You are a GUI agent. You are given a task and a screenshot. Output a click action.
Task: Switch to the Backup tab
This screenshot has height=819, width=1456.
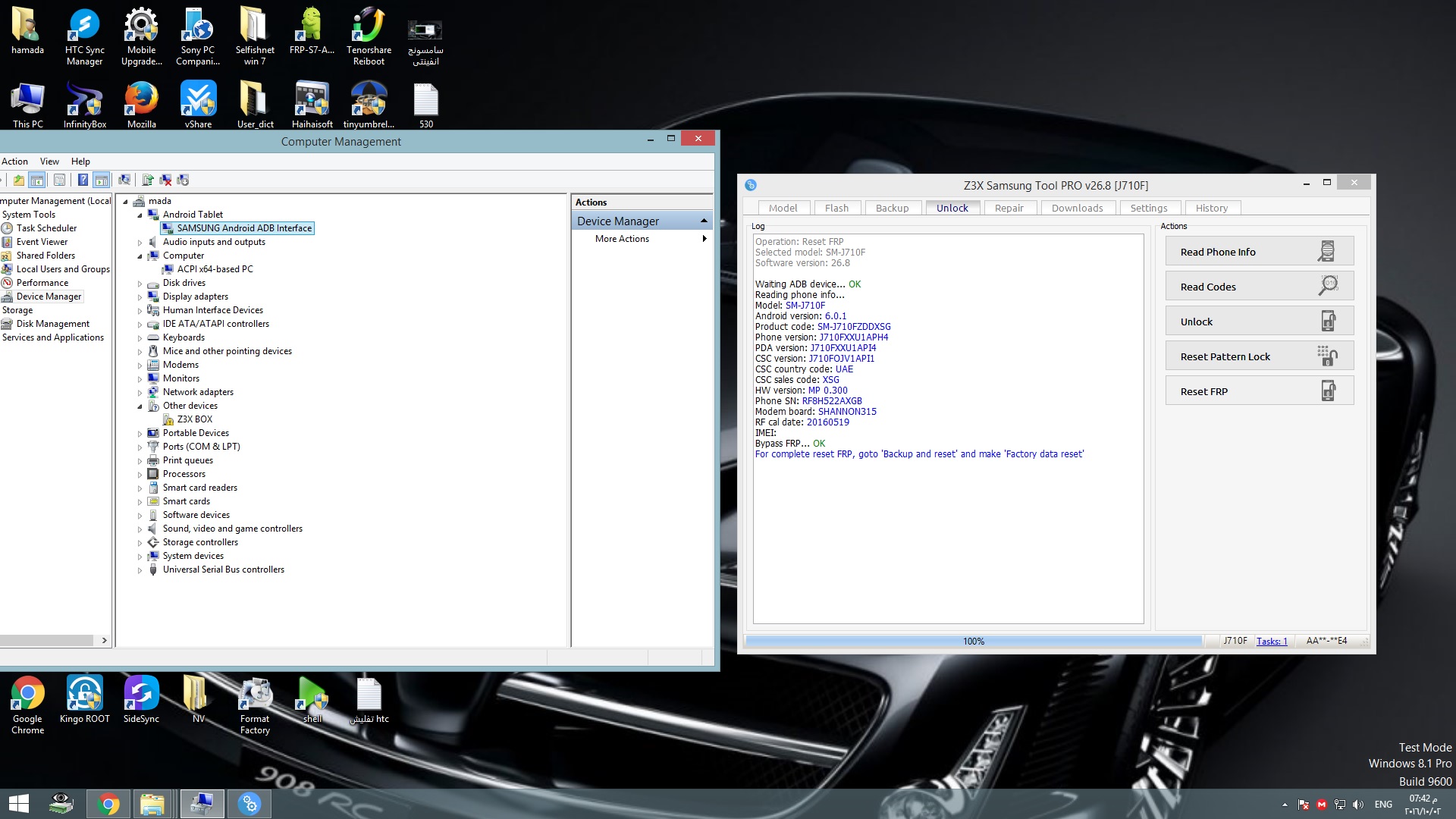892,208
